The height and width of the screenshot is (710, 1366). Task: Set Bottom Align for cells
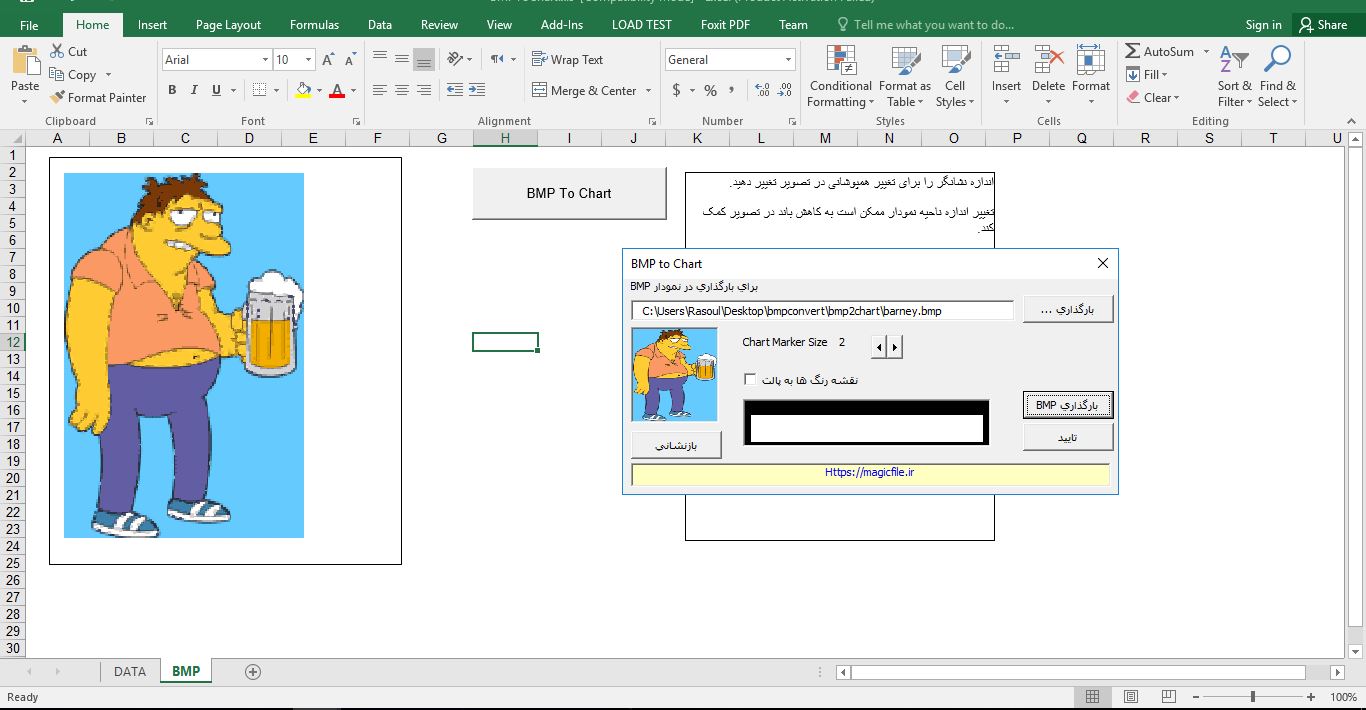click(424, 59)
